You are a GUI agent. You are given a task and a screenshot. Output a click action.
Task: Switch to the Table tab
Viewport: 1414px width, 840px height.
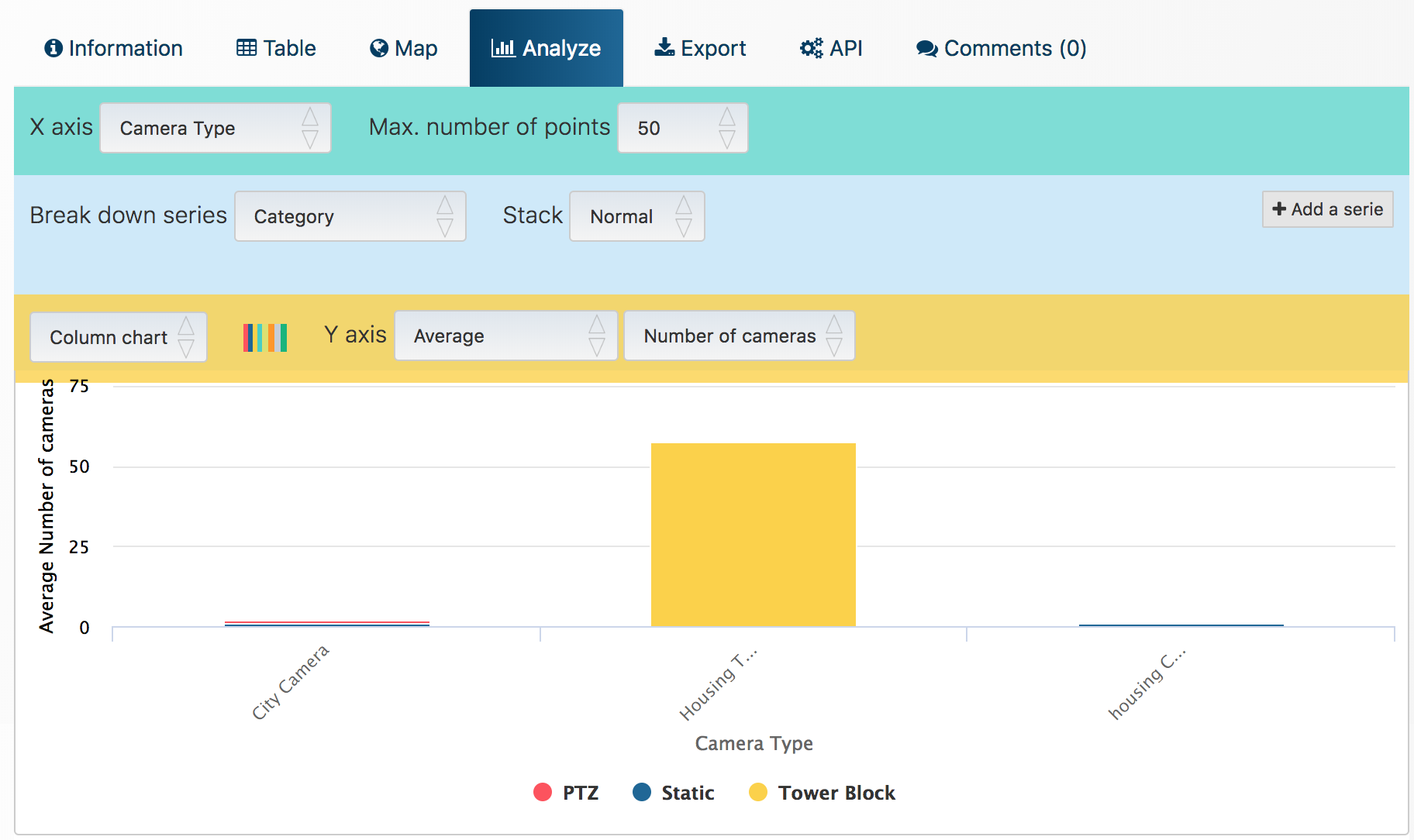click(276, 48)
